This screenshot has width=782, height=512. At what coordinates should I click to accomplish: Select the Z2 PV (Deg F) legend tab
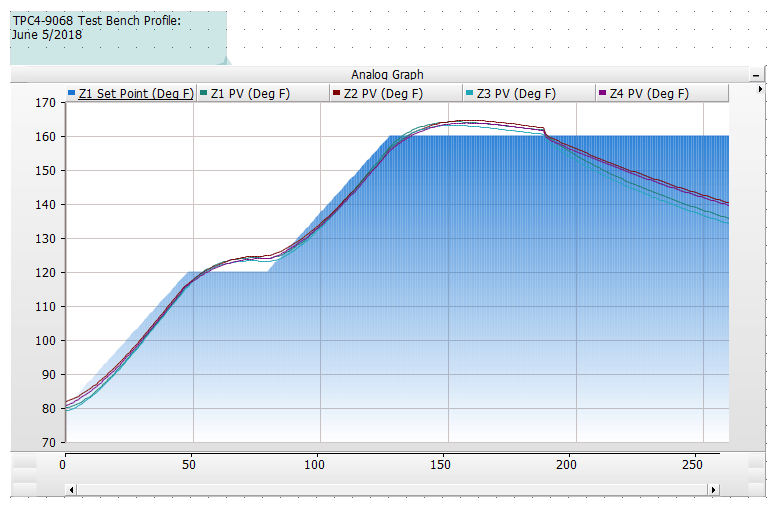coord(396,93)
